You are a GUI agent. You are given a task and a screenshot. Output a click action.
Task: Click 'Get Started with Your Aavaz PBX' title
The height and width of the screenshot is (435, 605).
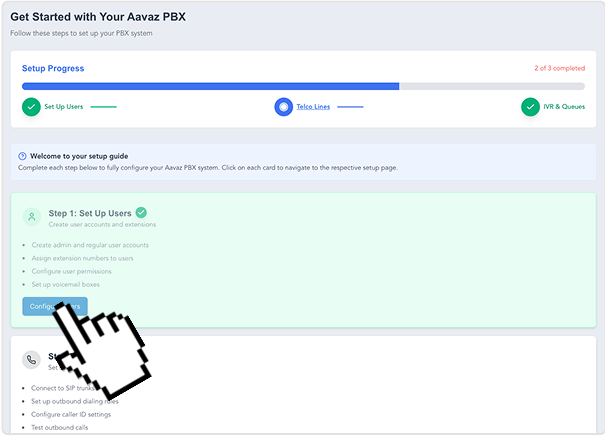[x=98, y=17]
